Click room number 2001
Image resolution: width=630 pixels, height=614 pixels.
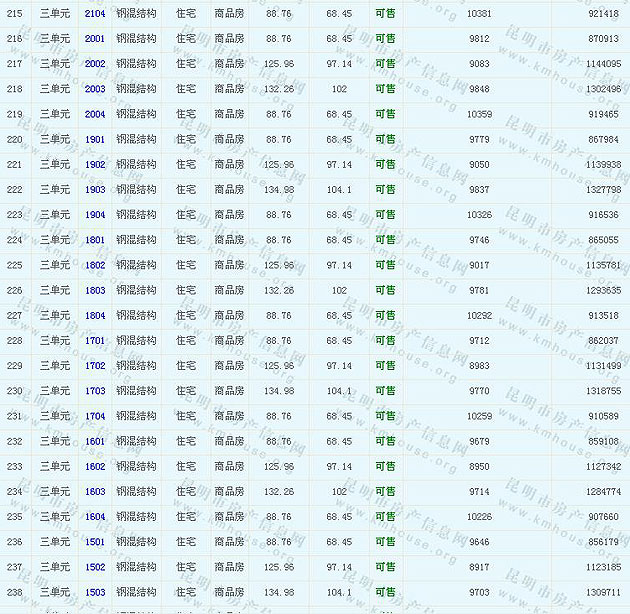[95, 38]
